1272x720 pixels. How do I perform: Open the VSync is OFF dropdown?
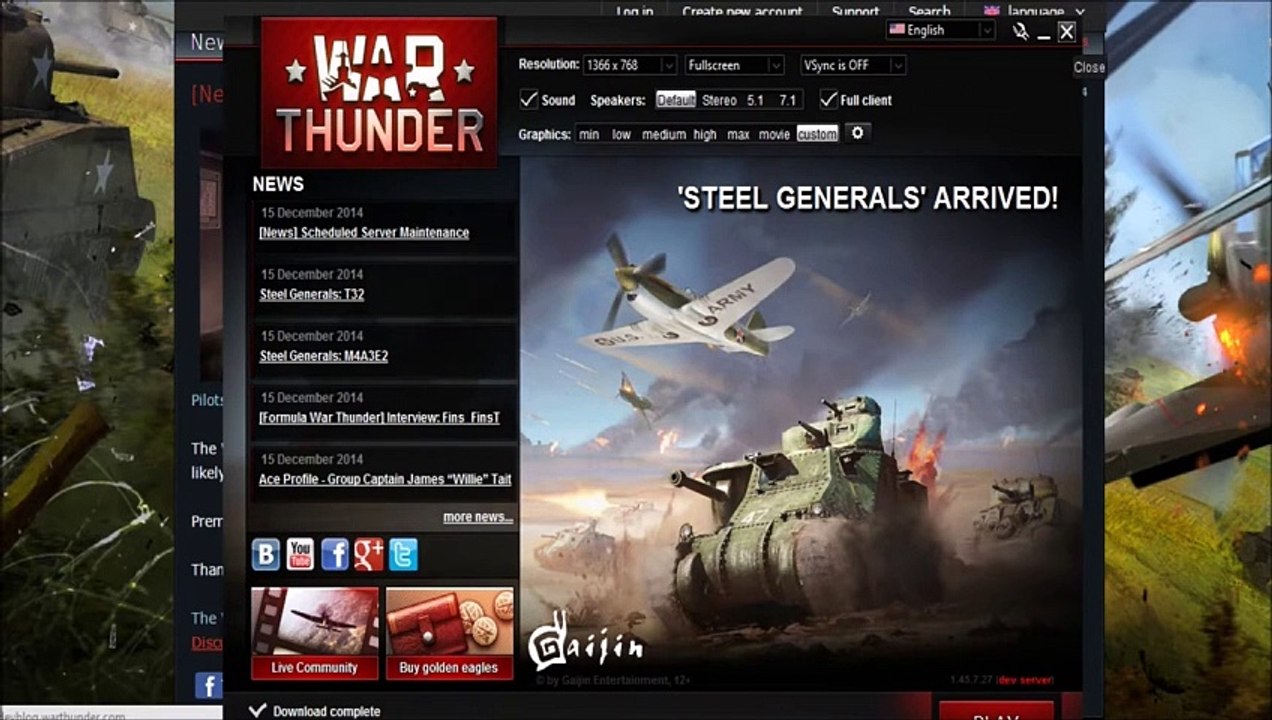853,65
